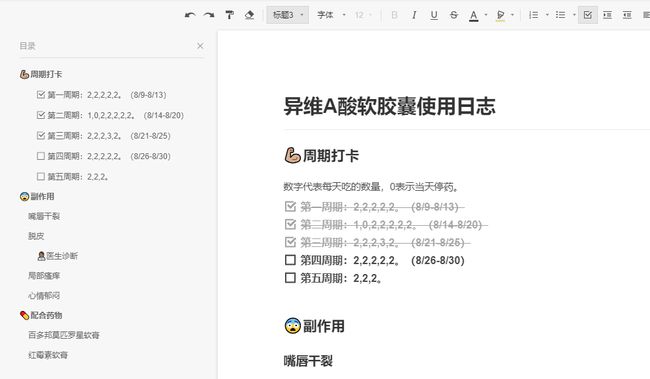Clear formatting with the eraser icon

click(x=249, y=15)
